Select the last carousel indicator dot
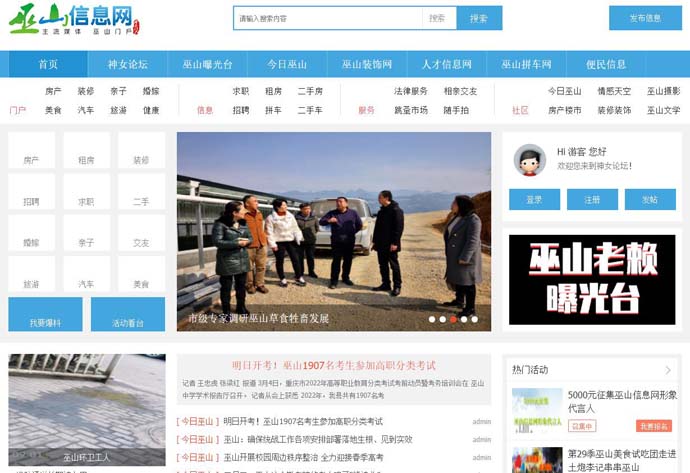The height and width of the screenshot is (473, 690). (x=474, y=319)
